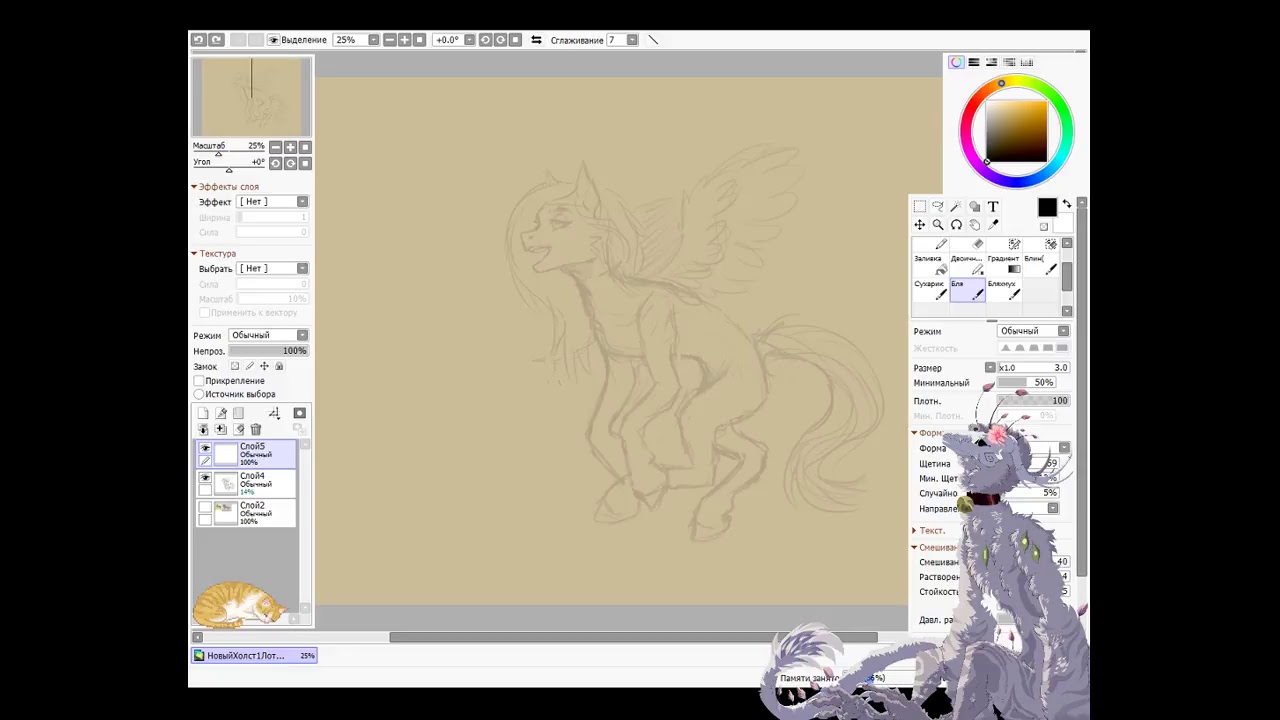Show layer Слой2 via its visibility box
Image resolution: width=1280 pixels, height=720 pixels.
click(205, 508)
